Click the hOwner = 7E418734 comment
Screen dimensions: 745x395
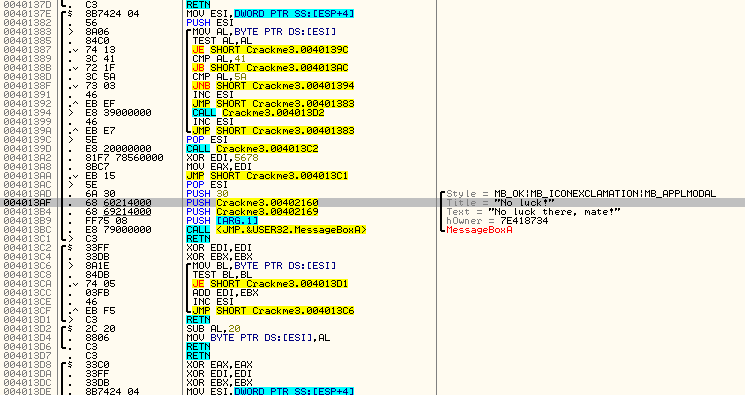point(497,221)
